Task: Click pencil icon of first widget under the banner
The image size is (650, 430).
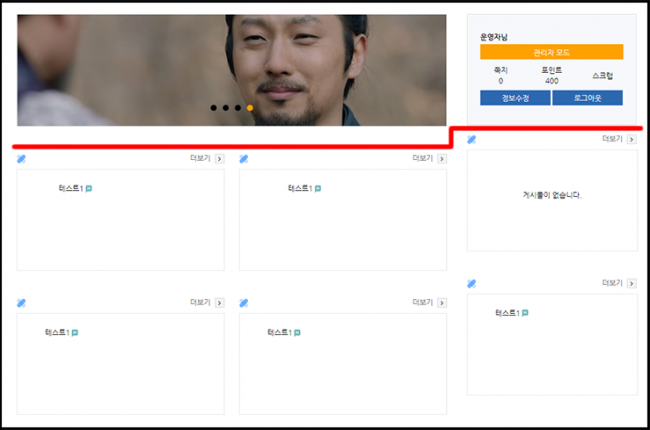Action: click(21, 159)
